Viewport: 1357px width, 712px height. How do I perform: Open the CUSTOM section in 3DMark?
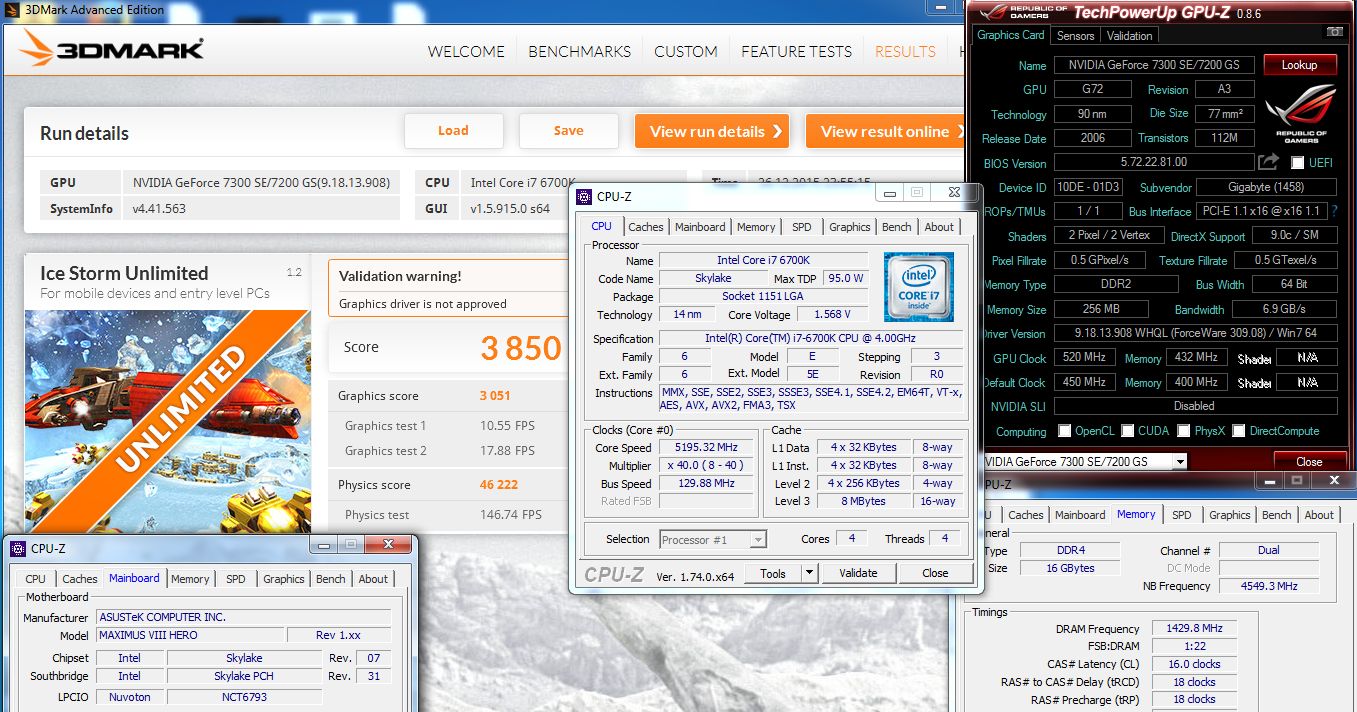click(685, 51)
